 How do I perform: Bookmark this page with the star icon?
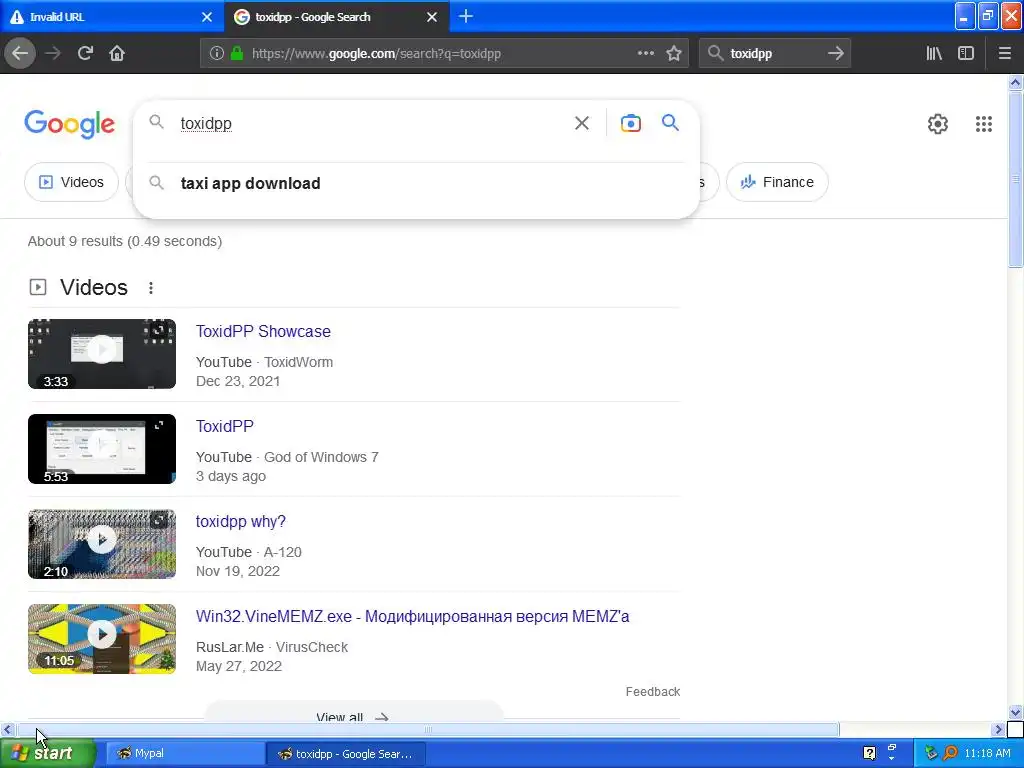pos(674,54)
